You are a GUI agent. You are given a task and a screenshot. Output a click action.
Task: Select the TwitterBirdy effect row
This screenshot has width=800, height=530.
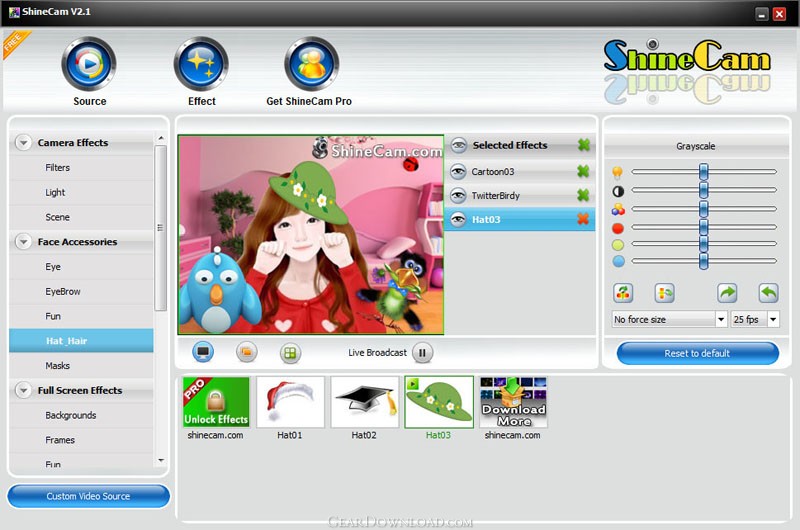[520, 195]
